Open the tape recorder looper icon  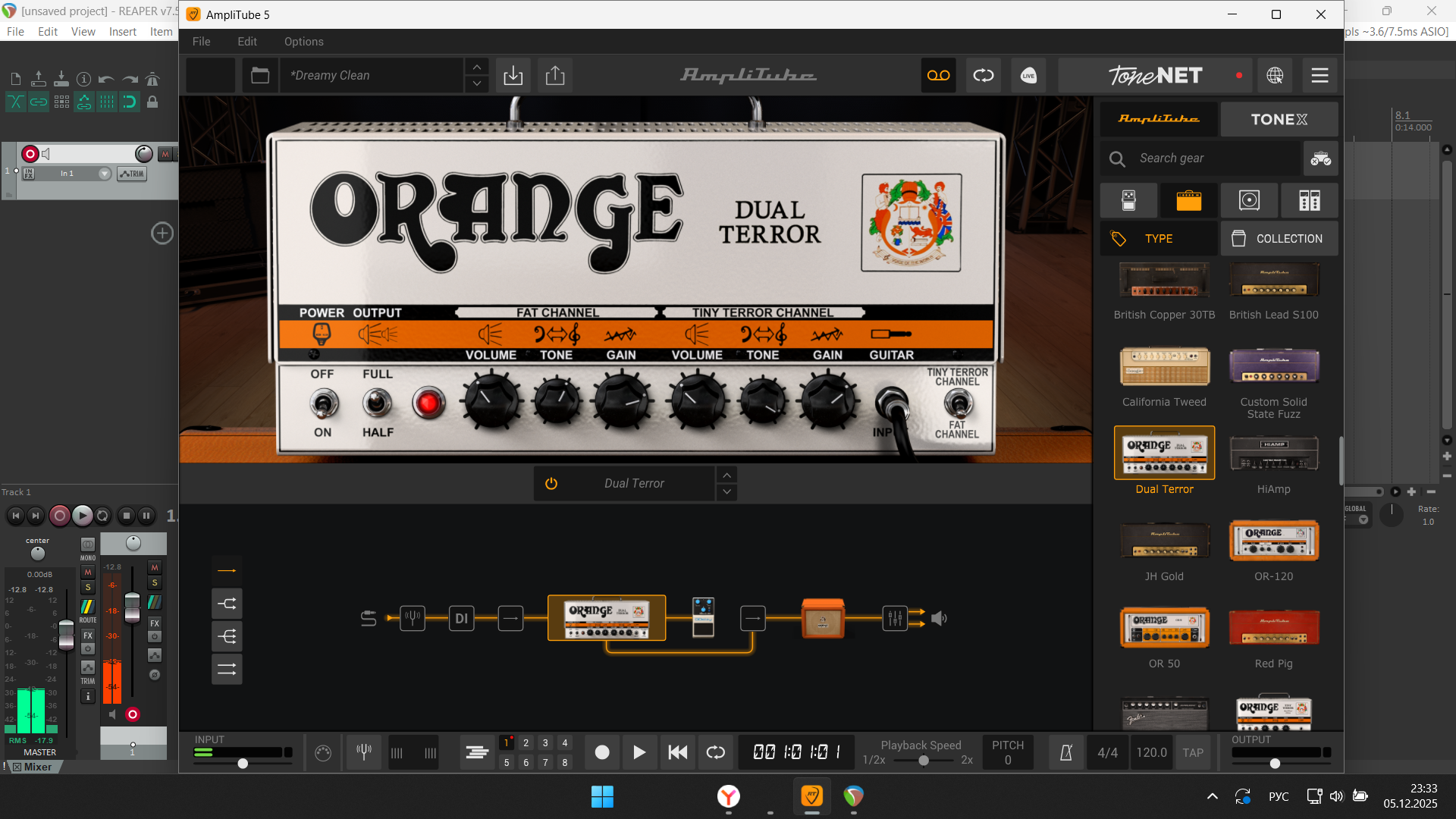(x=938, y=75)
